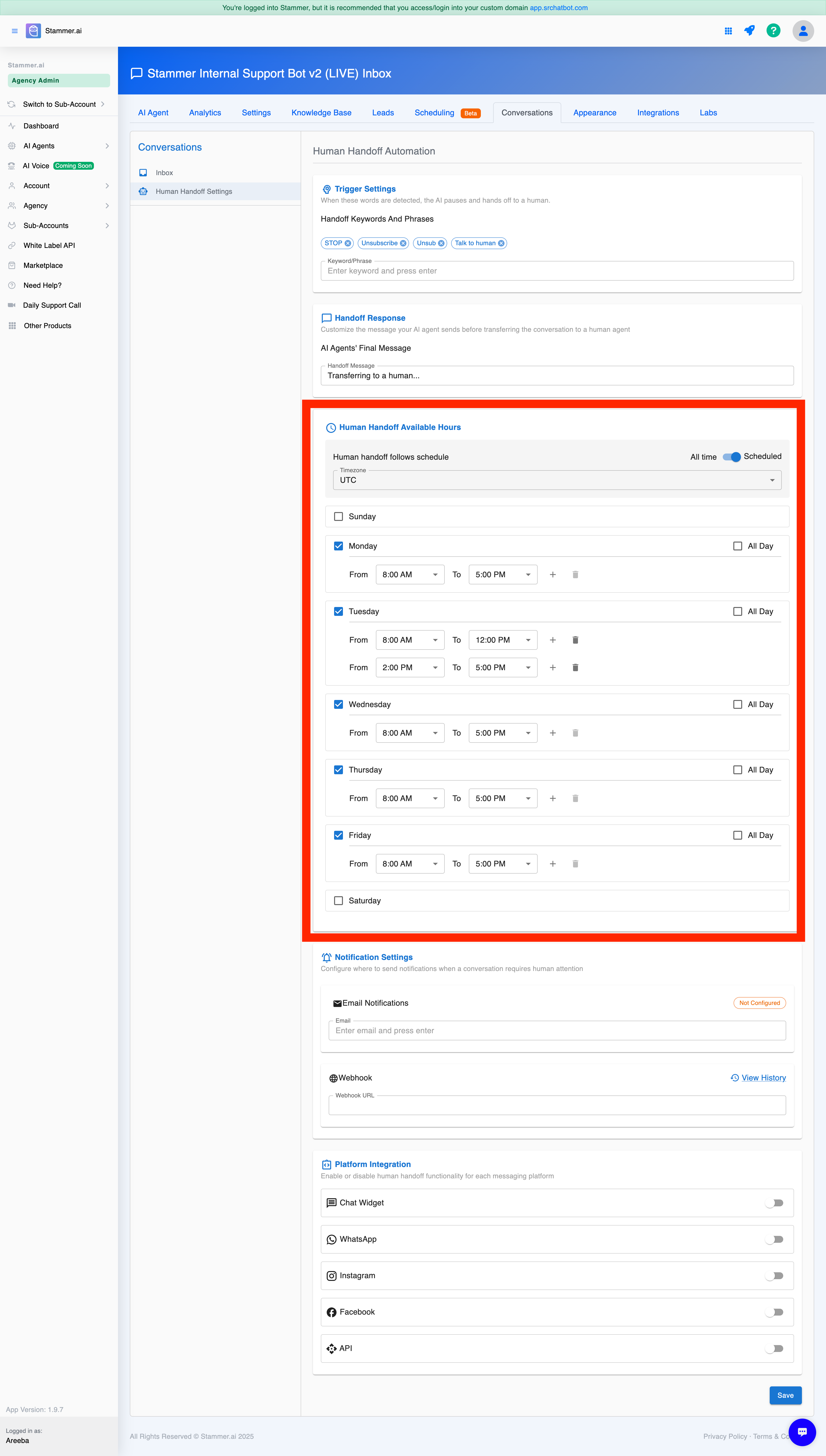
Task: Enable the WhatsApp handoff toggle
Action: (x=774, y=1239)
